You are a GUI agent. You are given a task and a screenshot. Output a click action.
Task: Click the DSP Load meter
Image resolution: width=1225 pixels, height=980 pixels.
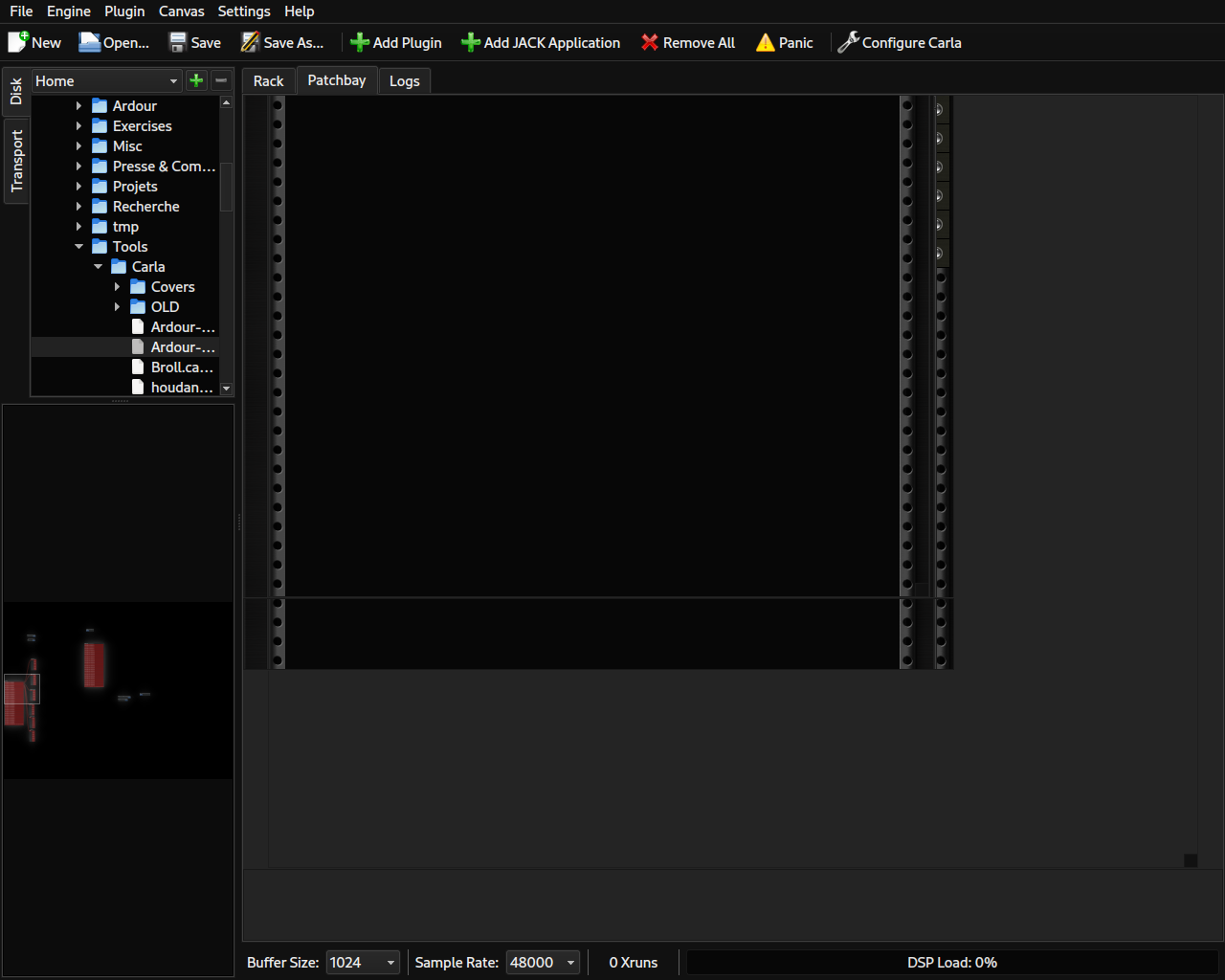[x=951, y=962]
